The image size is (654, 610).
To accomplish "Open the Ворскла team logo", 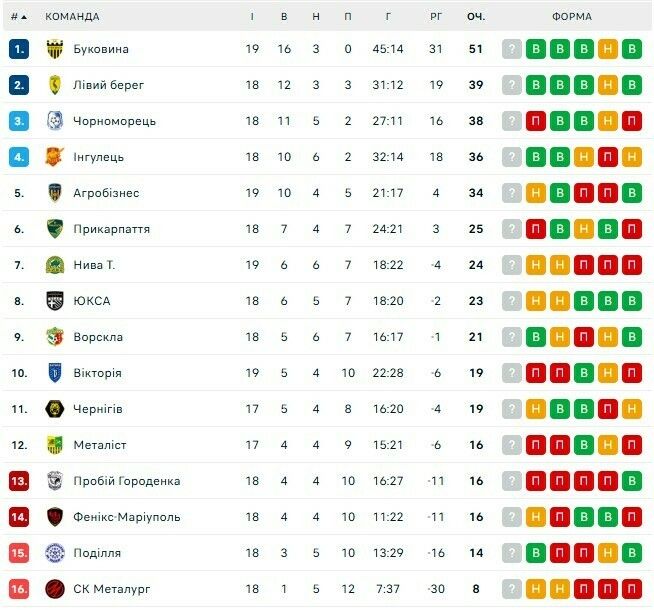I will click(55, 337).
